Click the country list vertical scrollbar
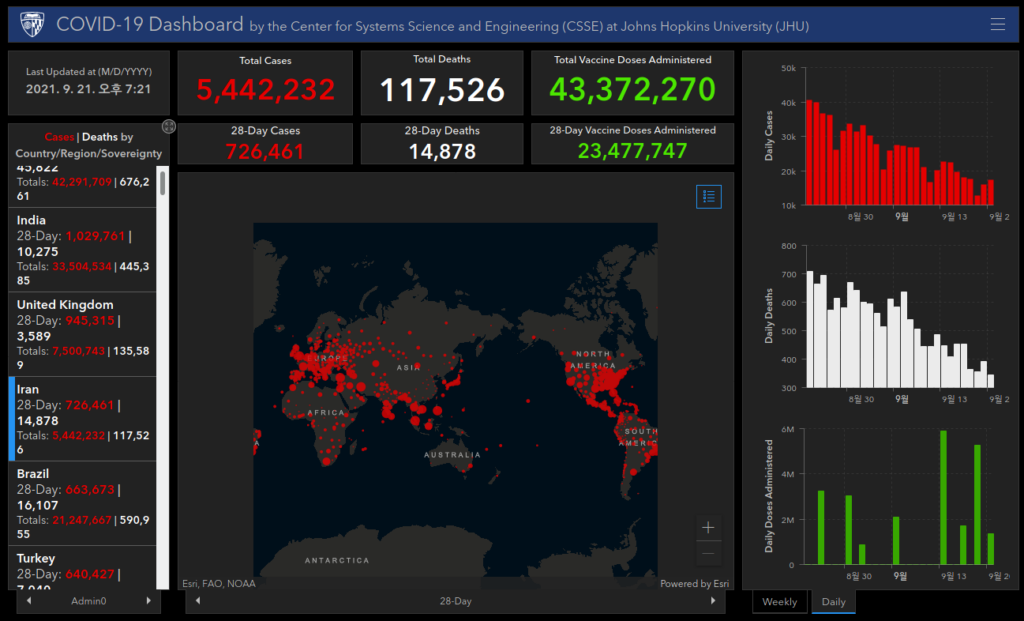This screenshot has width=1024, height=621. point(163,377)
